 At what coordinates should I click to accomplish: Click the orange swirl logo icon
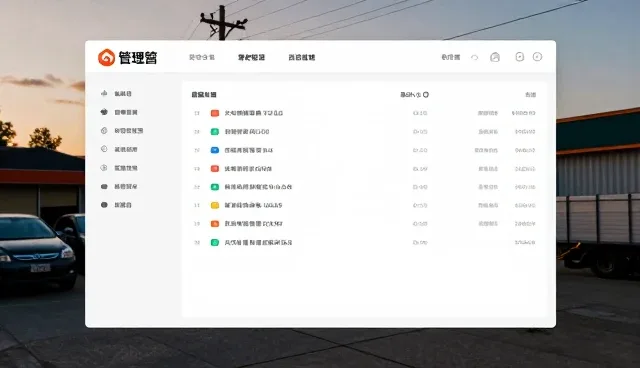[x=107, y=58]
